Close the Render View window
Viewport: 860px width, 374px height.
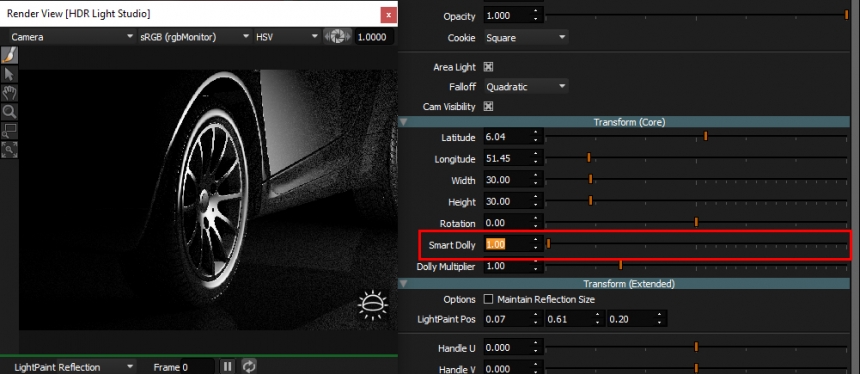388,15
